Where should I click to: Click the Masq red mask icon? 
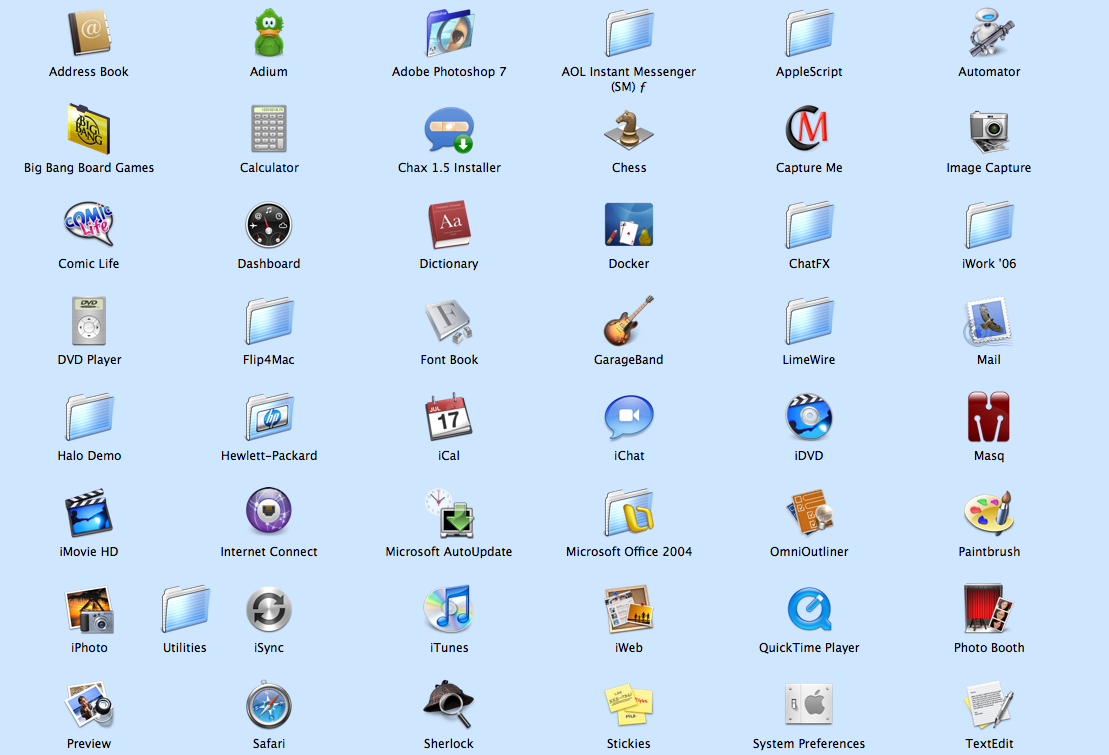coord(989,417)
